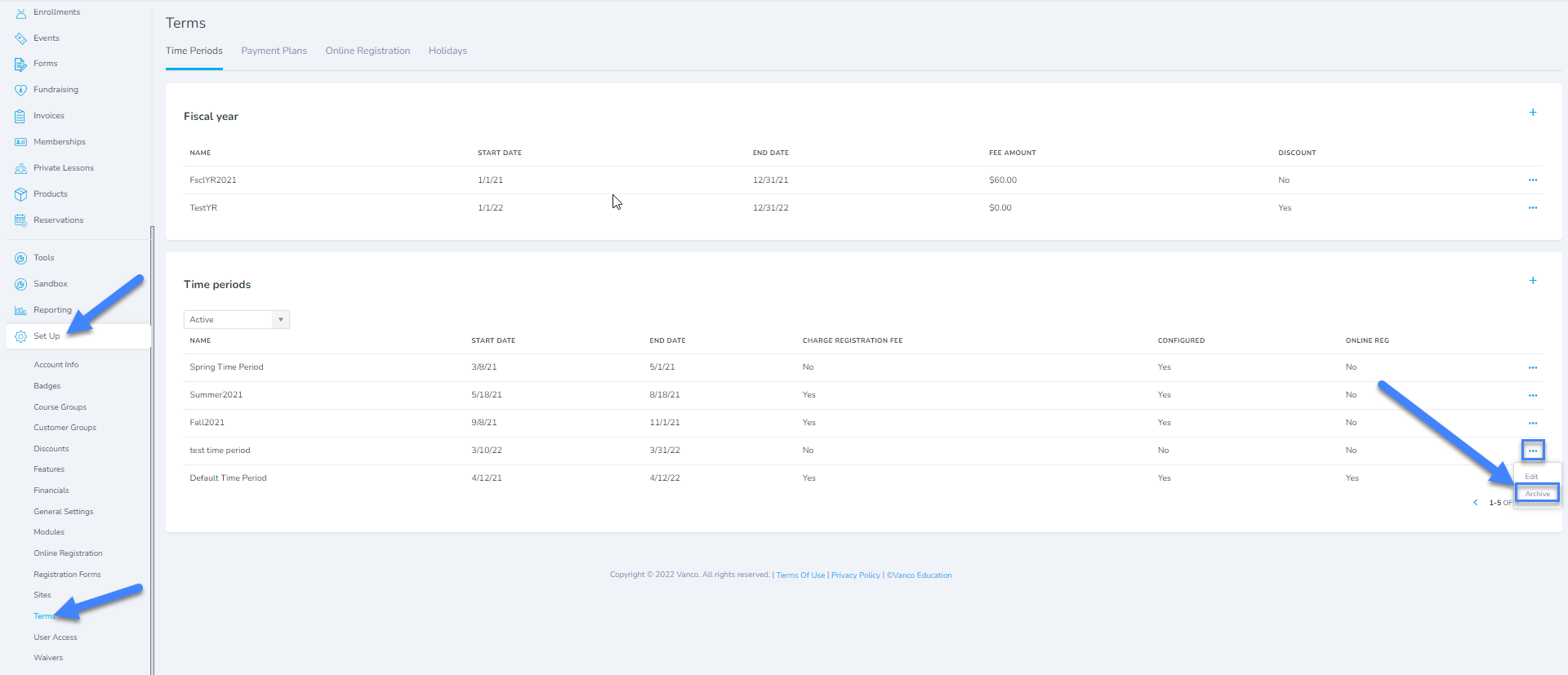Open the options menu for TestYR
The image size is (1568, 675).
pos(1533,208)
